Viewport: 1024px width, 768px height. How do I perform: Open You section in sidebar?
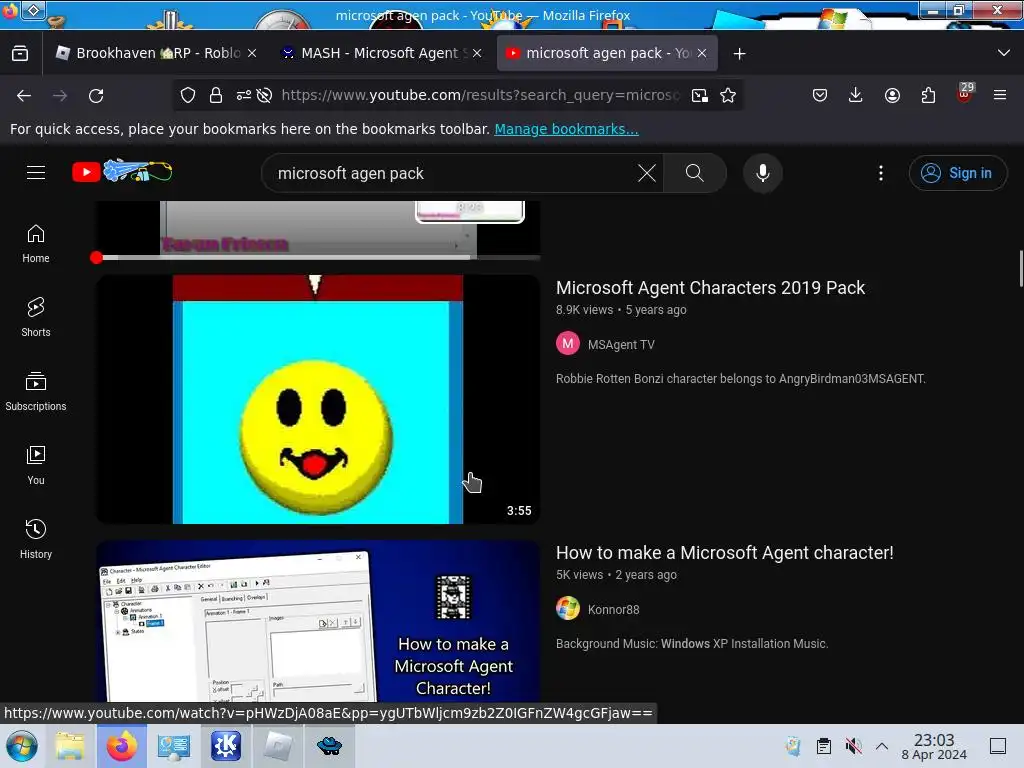click(x=36, y=465)
